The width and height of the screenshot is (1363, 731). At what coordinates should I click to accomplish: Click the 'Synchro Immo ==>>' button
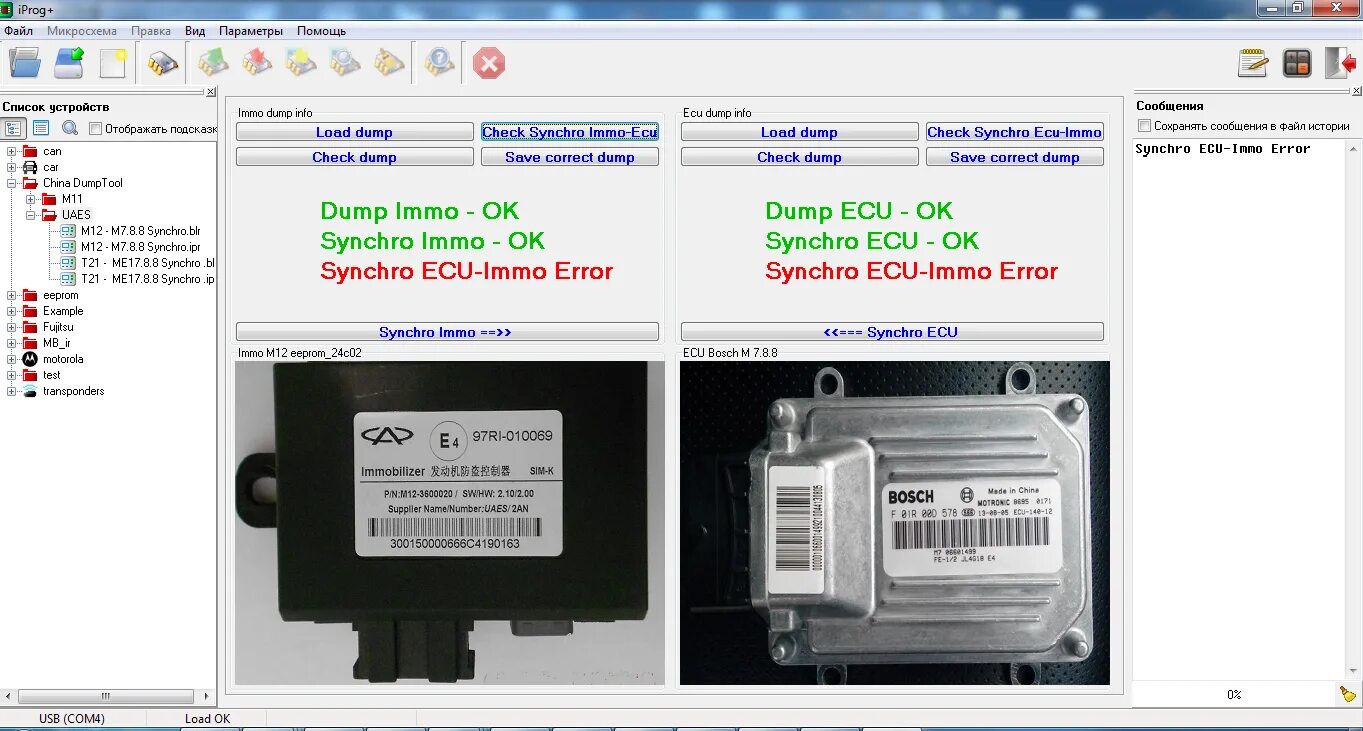447,332
